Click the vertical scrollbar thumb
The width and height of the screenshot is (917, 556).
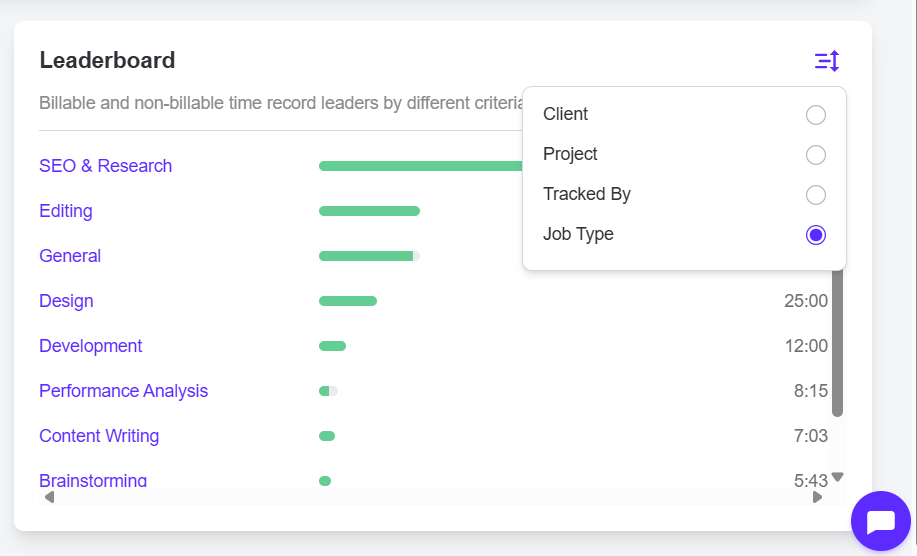837,342
